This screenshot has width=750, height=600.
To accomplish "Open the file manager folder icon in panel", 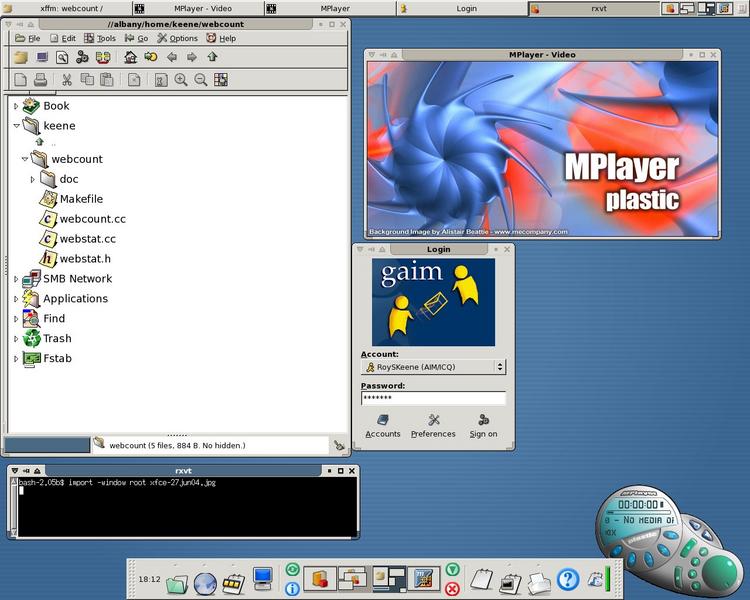I will [x=177, y=584].
